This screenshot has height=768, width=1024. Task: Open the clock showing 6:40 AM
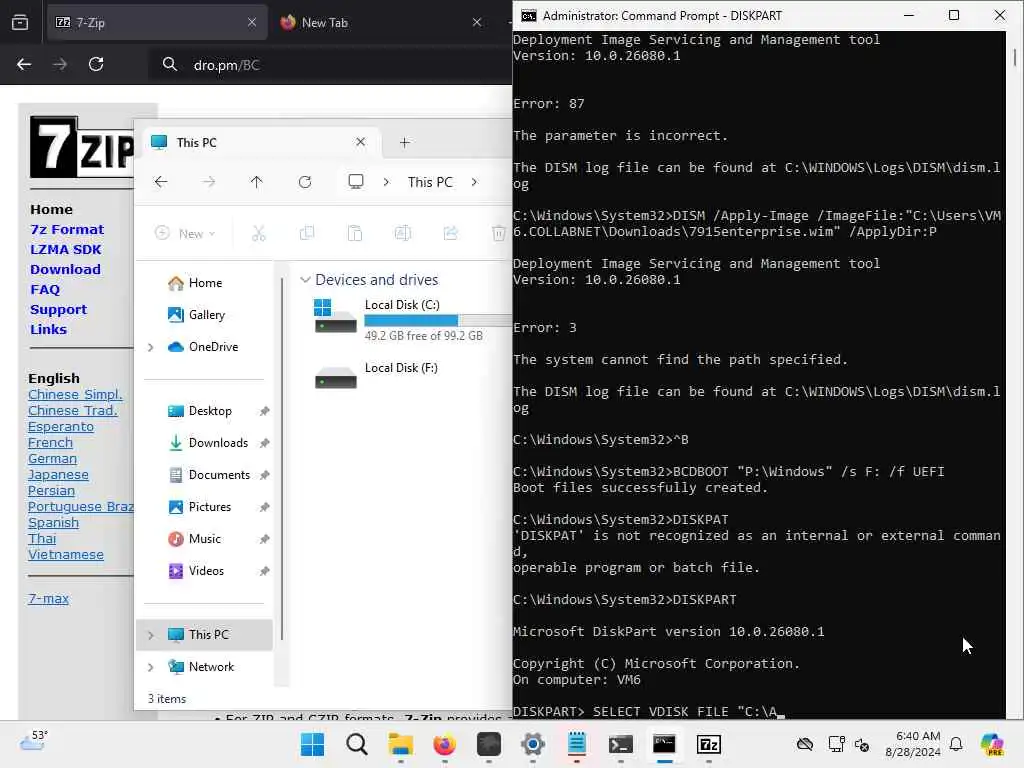coord(913,744)
